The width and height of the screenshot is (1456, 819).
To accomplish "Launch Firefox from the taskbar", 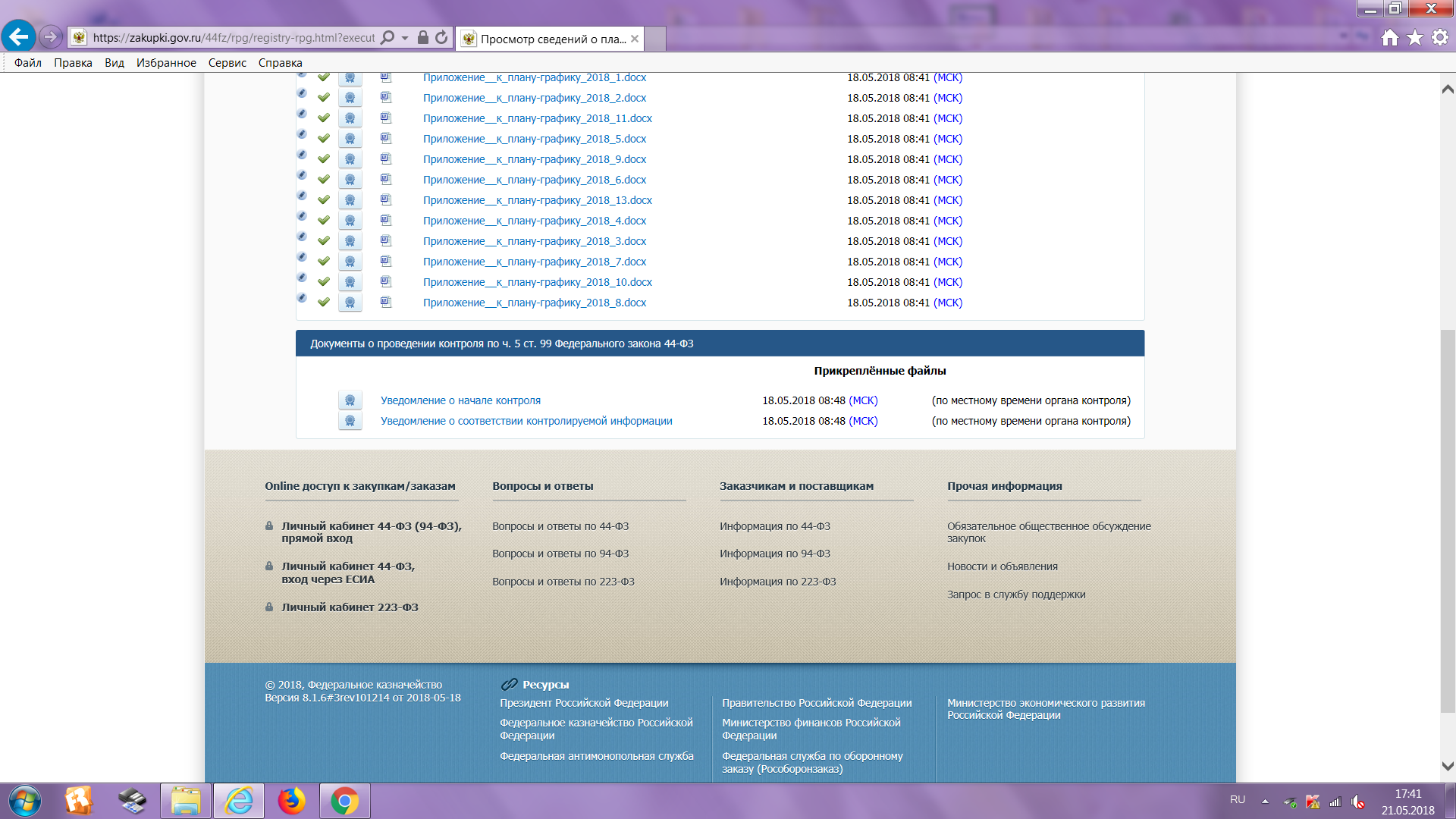I will [291, 801].
